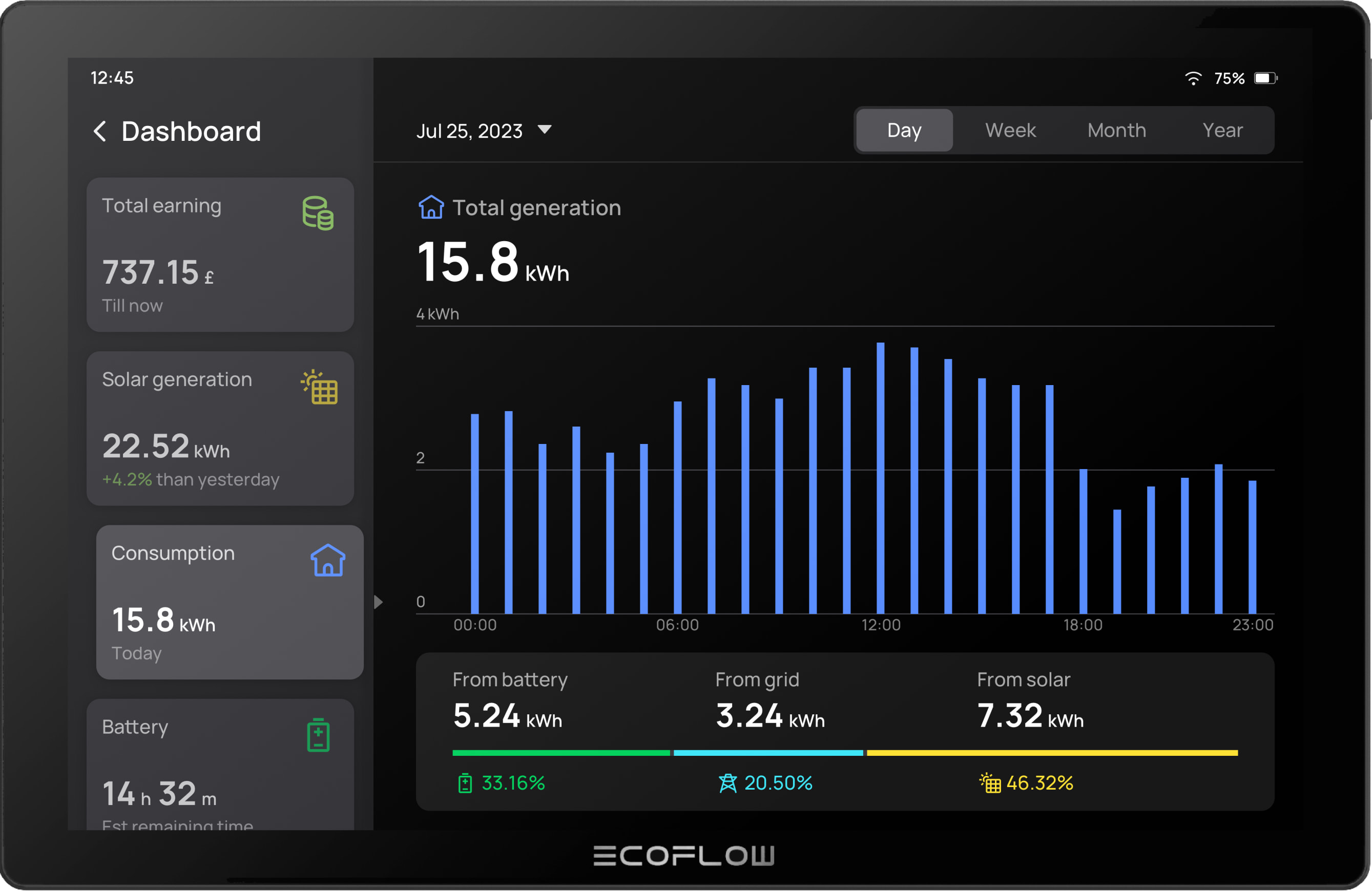The image size is (1372, 891).
Task: Select the Consumption card
Action: click(230, 602)
